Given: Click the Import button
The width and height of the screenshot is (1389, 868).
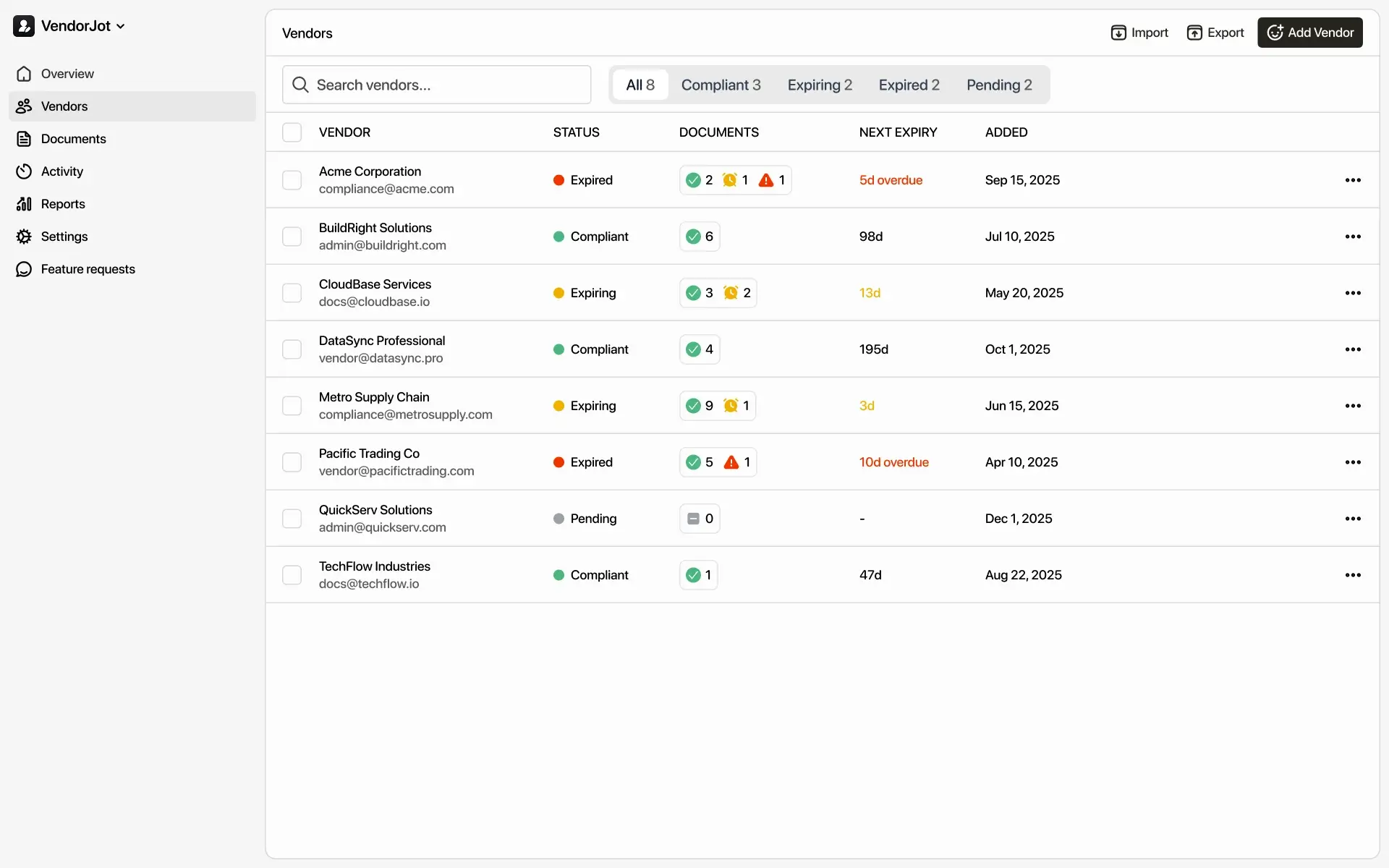Looking at the screenshot, I should pyautogui.click(x=1139, y=33).
